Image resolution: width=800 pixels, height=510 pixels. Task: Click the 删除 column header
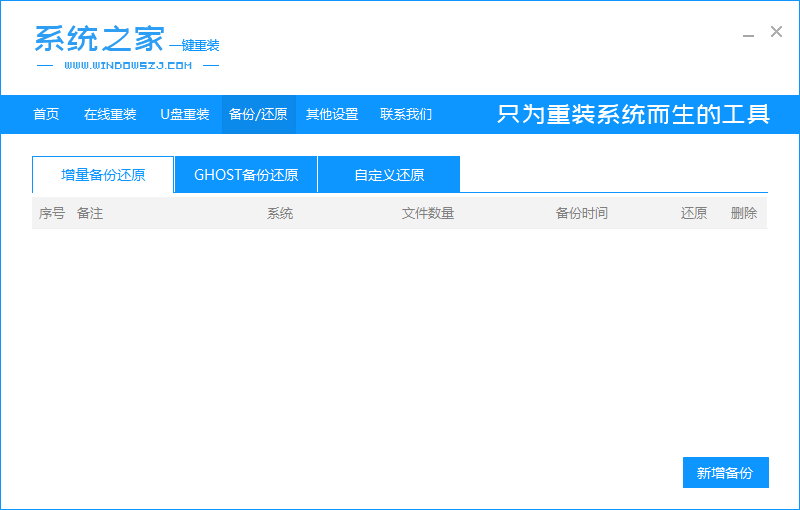coord(744,213)
